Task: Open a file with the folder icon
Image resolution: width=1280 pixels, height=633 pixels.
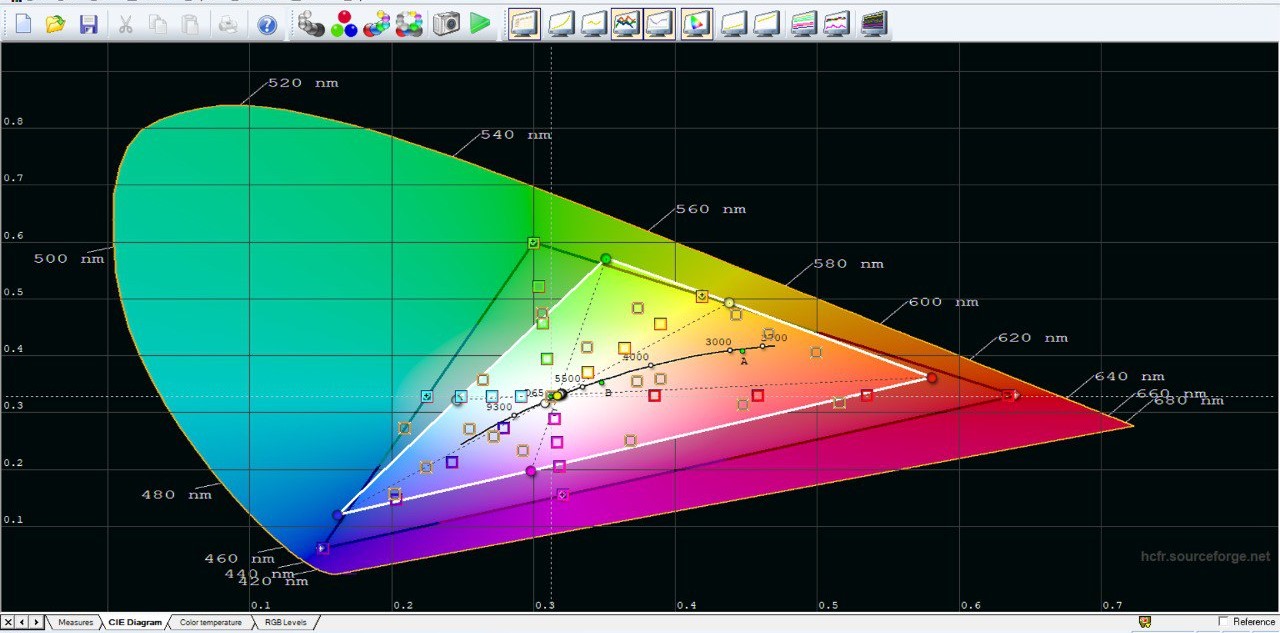Action: tap(56, 24)
